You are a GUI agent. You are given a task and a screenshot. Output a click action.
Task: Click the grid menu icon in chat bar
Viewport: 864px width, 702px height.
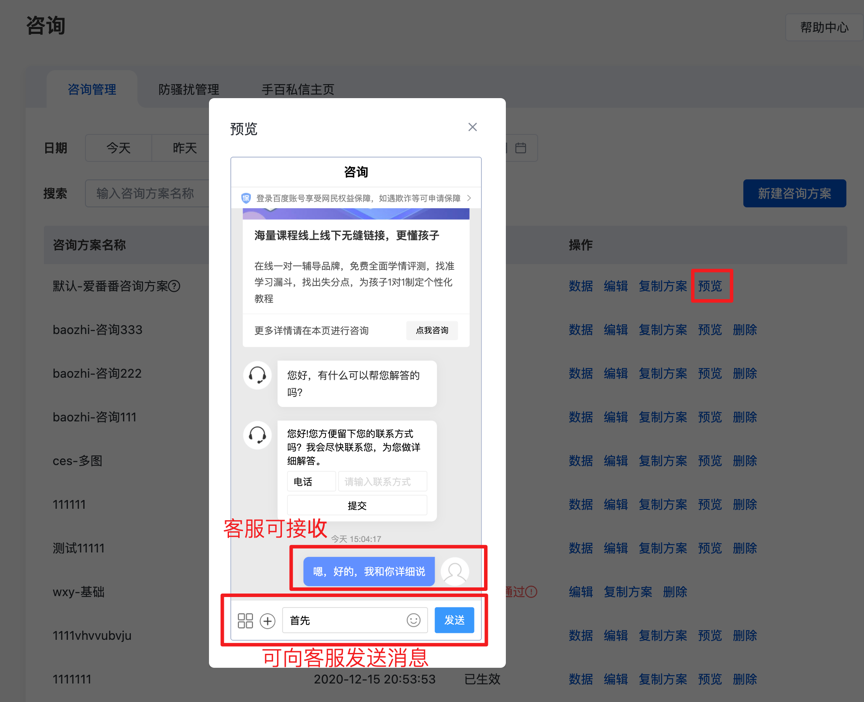(x=245, y=621)
